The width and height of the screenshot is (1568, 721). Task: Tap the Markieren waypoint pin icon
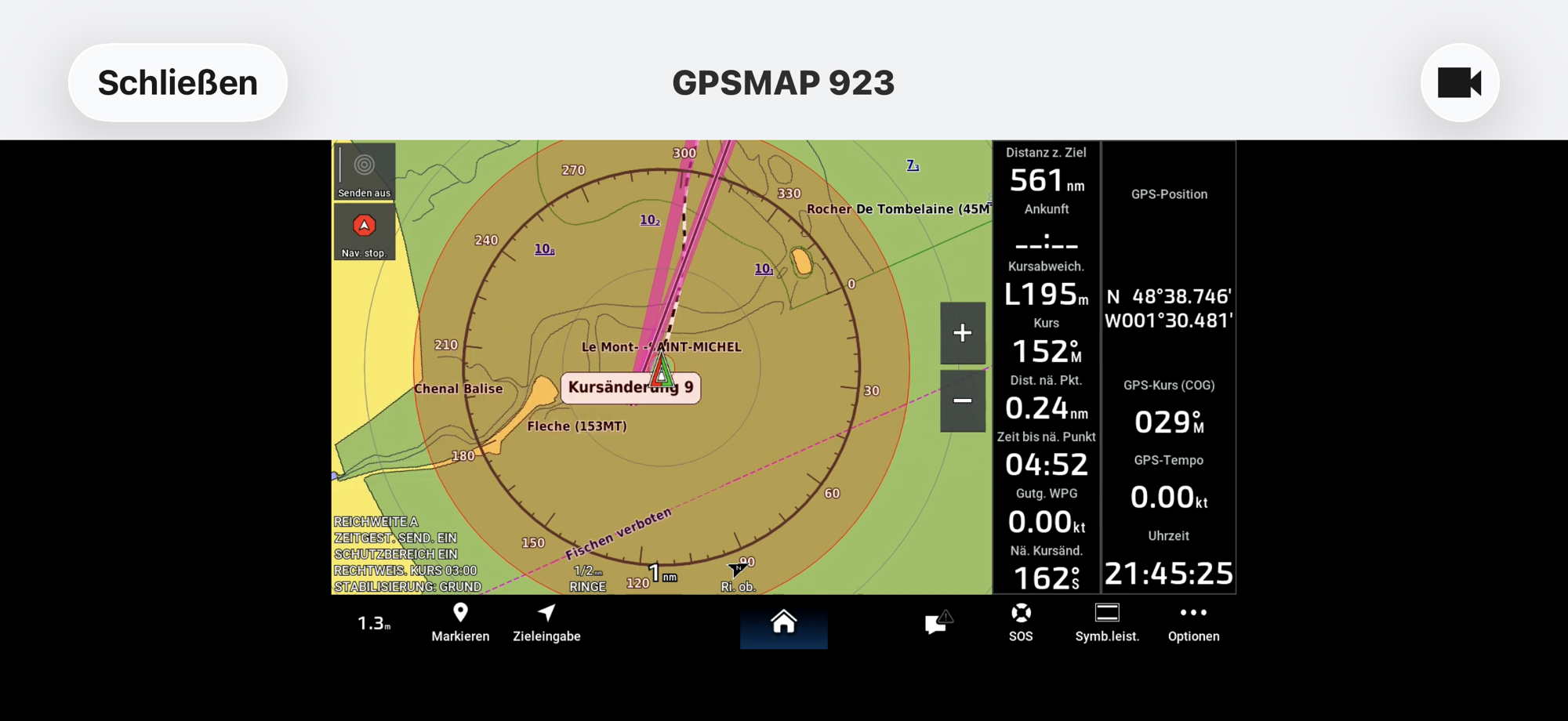pyautogui.click(x=460, y=613)
